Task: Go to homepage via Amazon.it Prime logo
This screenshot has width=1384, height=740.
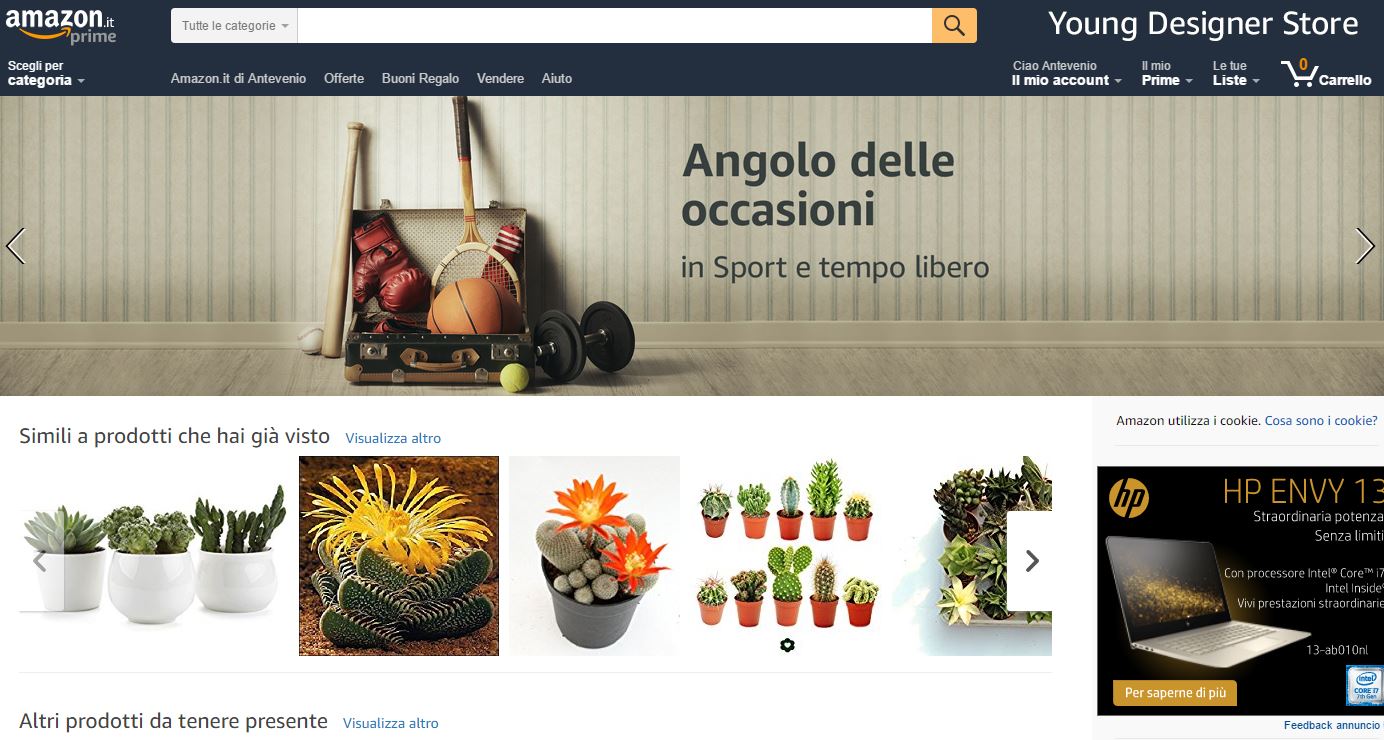Action: tap(61, 24)
